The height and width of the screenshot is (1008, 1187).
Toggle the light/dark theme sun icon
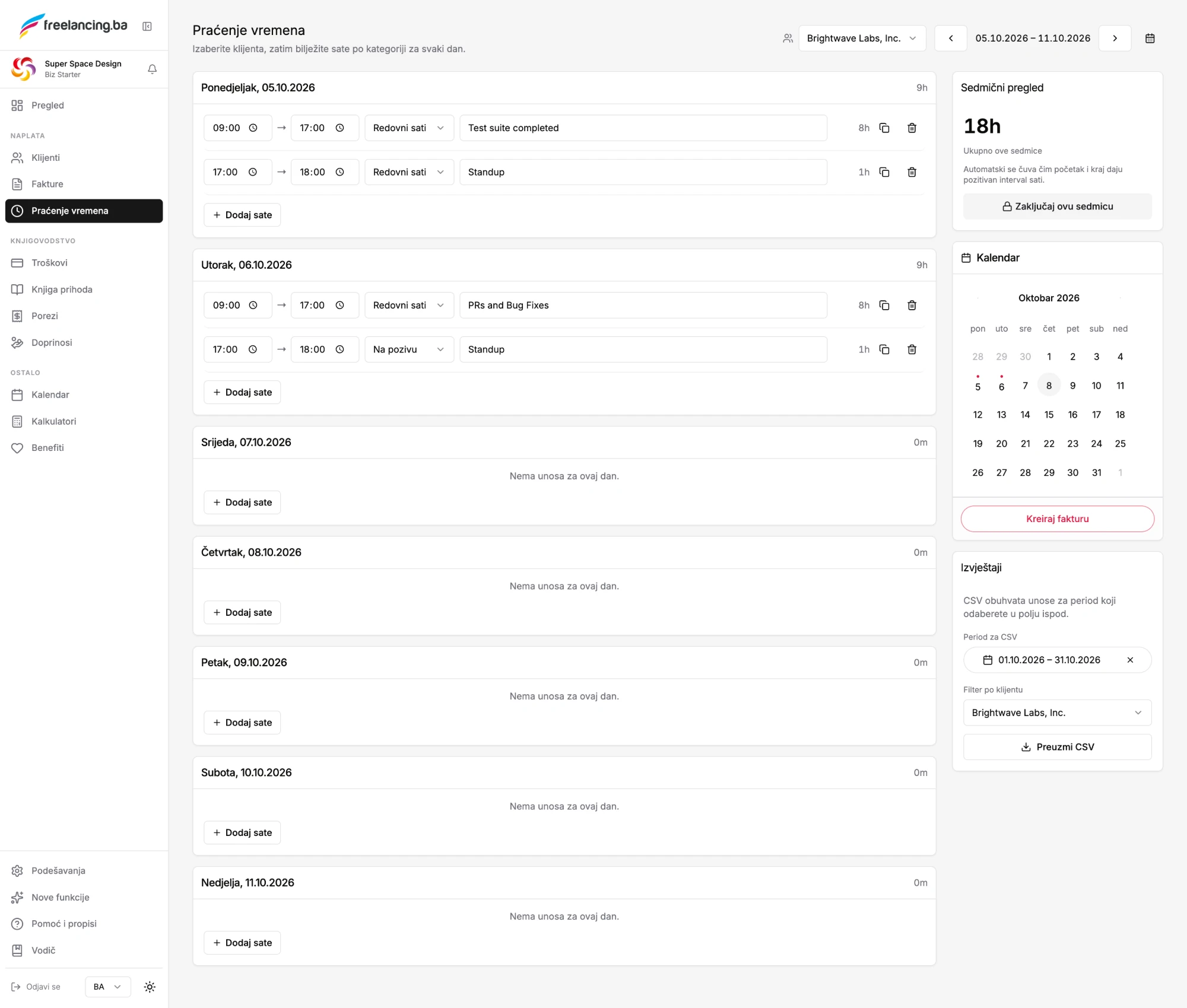click(x=150, y=987)
